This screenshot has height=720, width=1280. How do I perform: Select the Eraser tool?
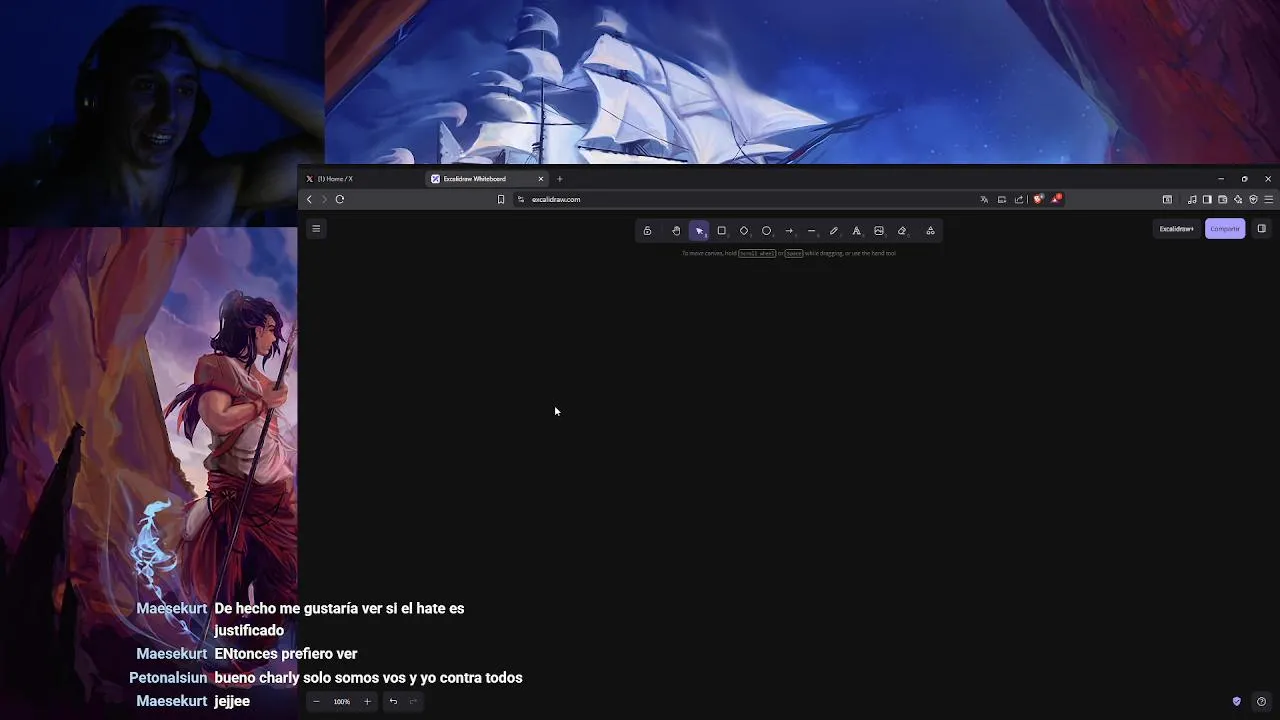[902, 231]
